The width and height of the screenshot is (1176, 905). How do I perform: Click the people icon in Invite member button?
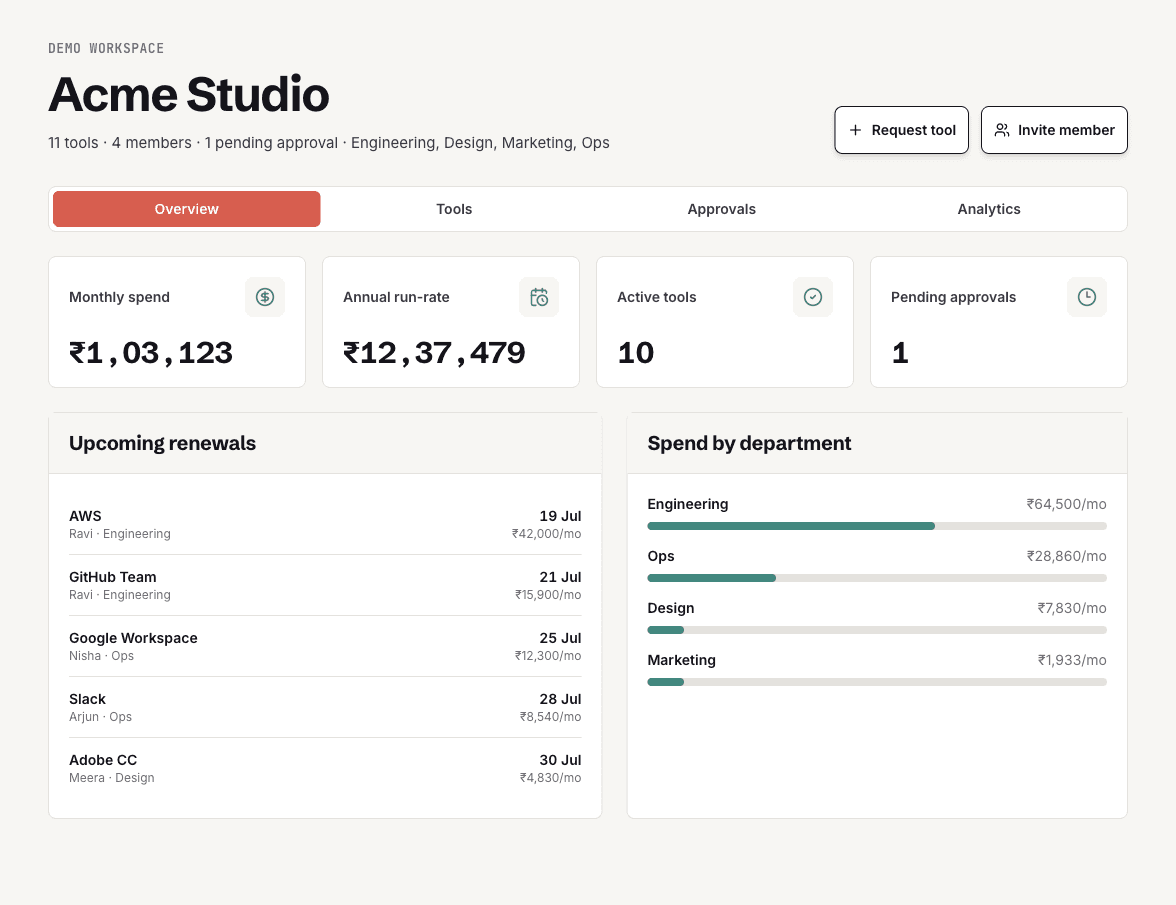point(1002,130)
